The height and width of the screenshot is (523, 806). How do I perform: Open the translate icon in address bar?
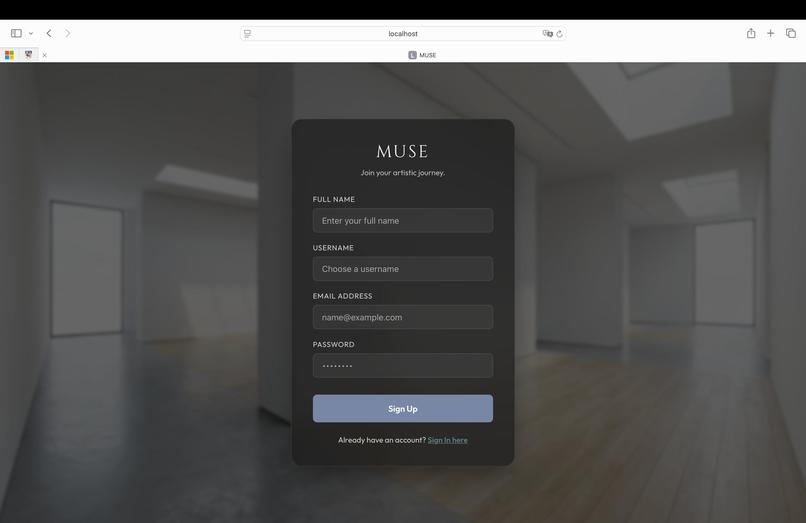coord(547,34)
